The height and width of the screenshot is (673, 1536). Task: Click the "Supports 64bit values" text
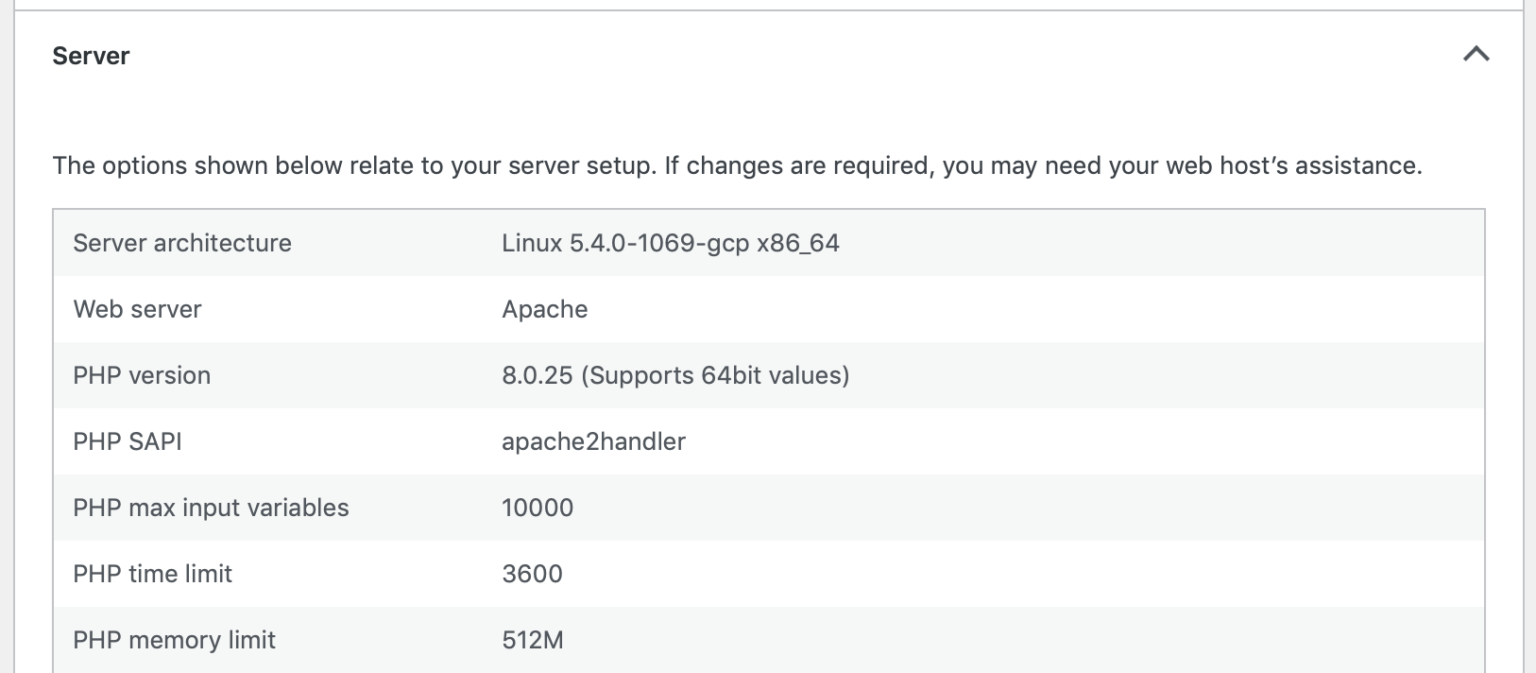[x=714, y=376]
